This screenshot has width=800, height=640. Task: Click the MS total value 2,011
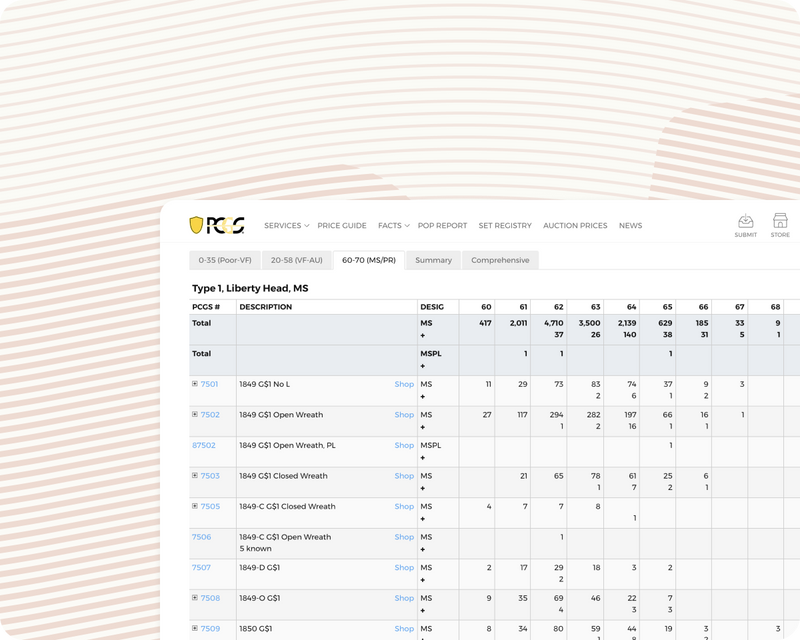[x=518, y=323]
